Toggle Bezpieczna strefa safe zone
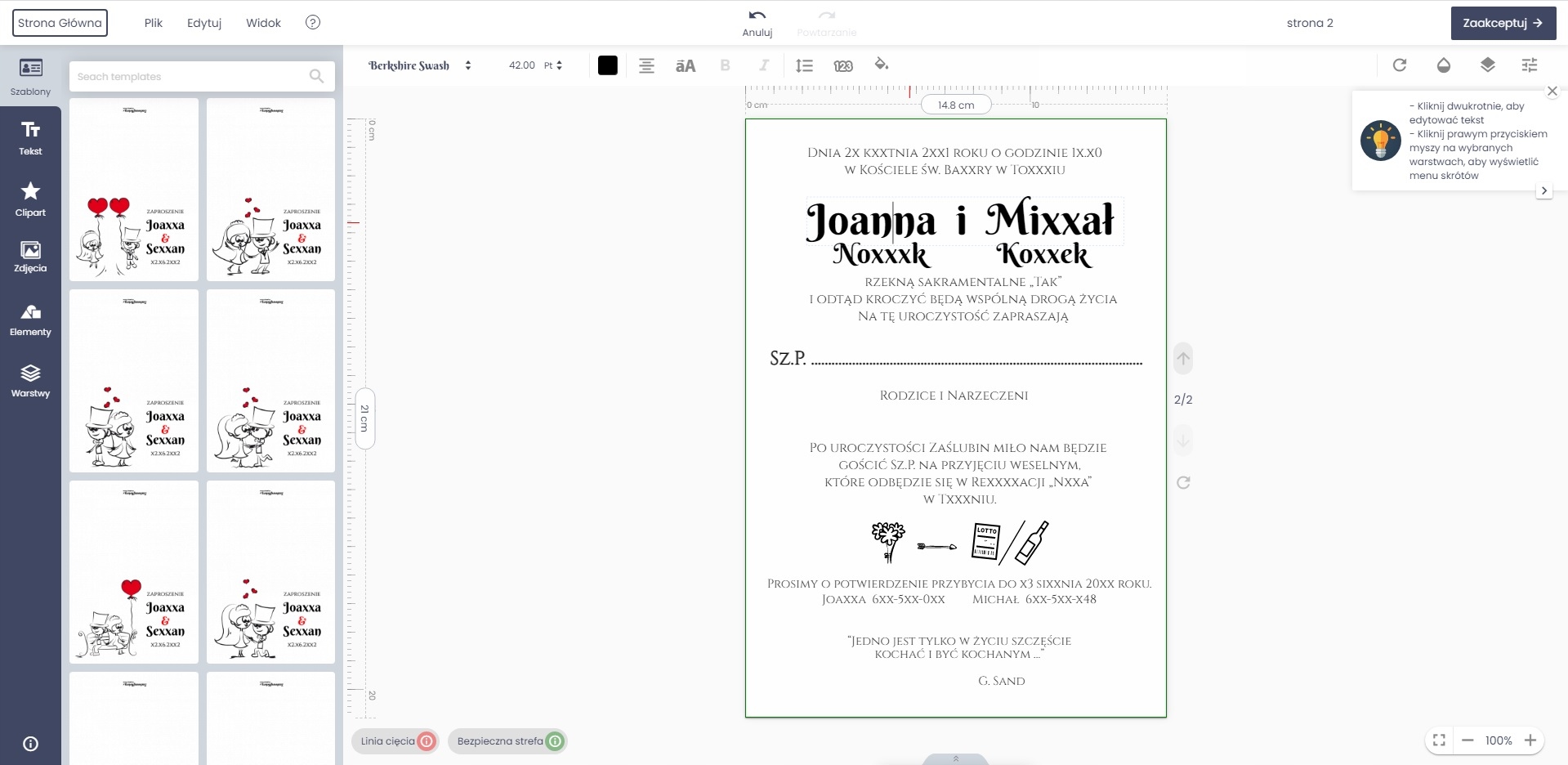The image size is (1568, 765). click(507, 741)
